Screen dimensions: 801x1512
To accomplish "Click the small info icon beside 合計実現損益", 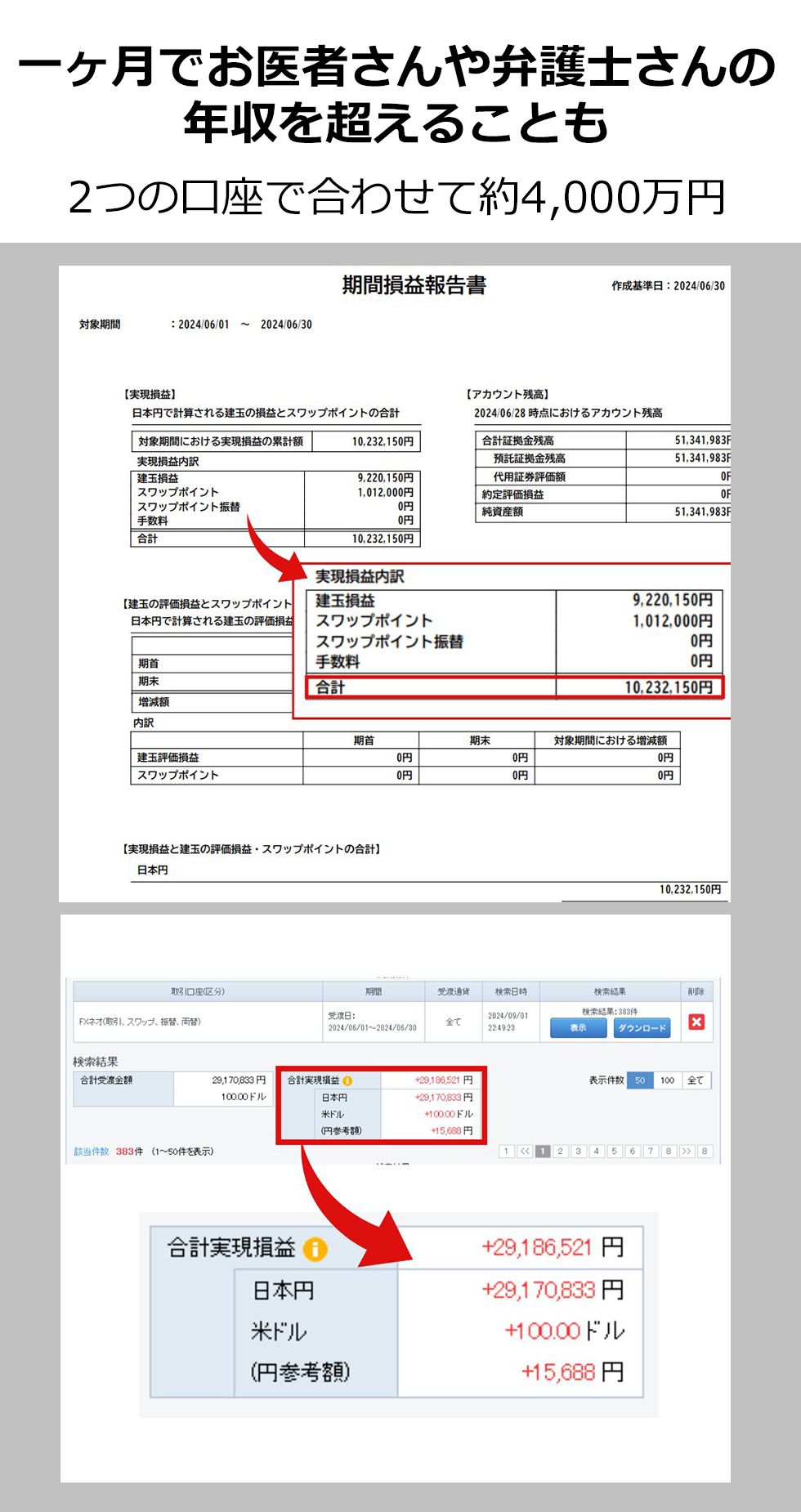I will pos(347,1080).
